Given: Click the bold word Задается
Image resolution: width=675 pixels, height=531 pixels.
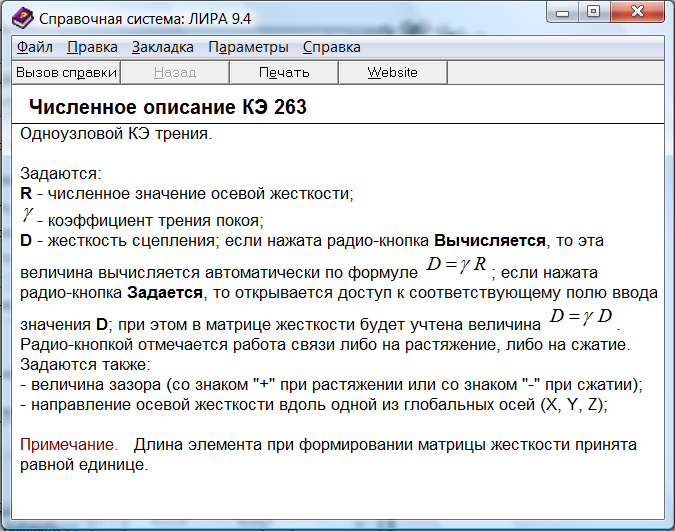Looking at the screenshot, I should pos(165,293).
